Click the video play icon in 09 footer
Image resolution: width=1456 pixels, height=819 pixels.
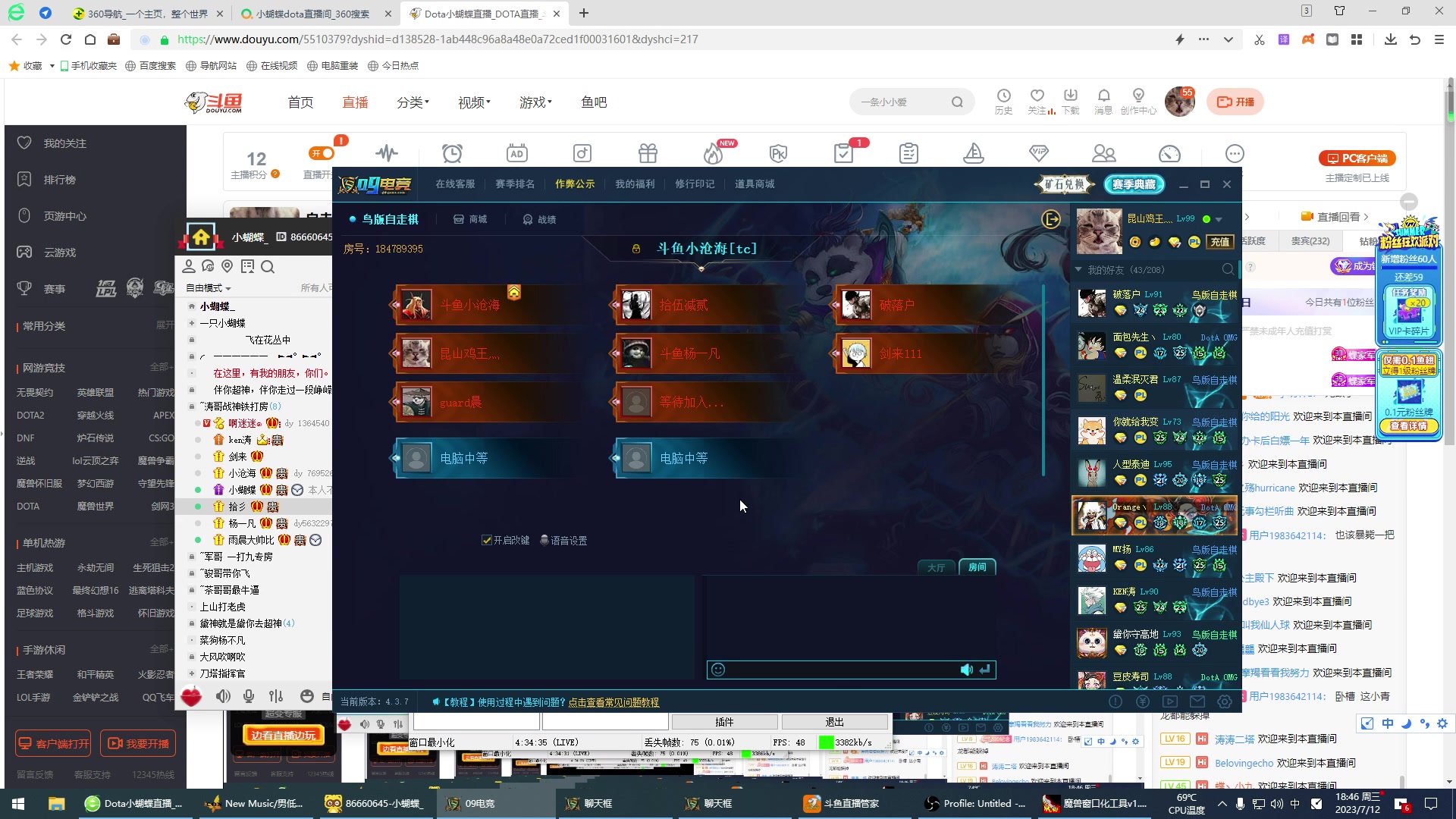pos(1169,701)
